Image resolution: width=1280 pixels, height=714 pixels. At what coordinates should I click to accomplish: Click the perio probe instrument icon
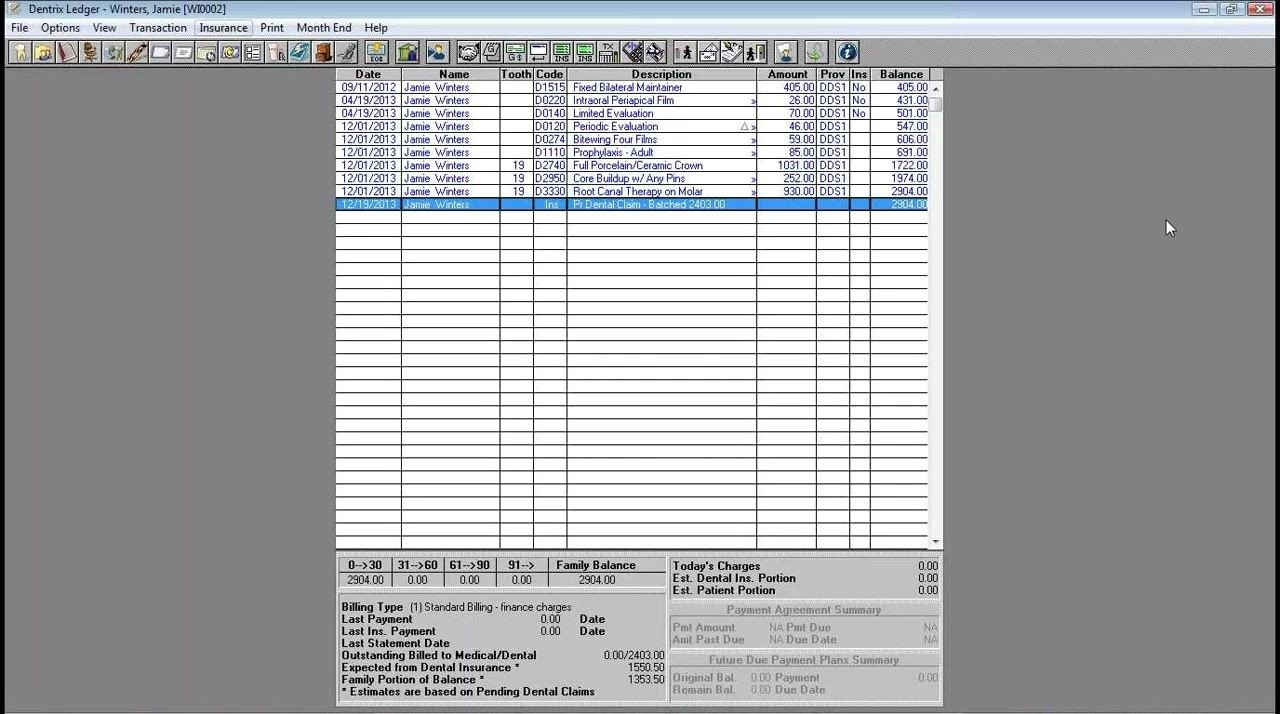(x=137, y=52)
